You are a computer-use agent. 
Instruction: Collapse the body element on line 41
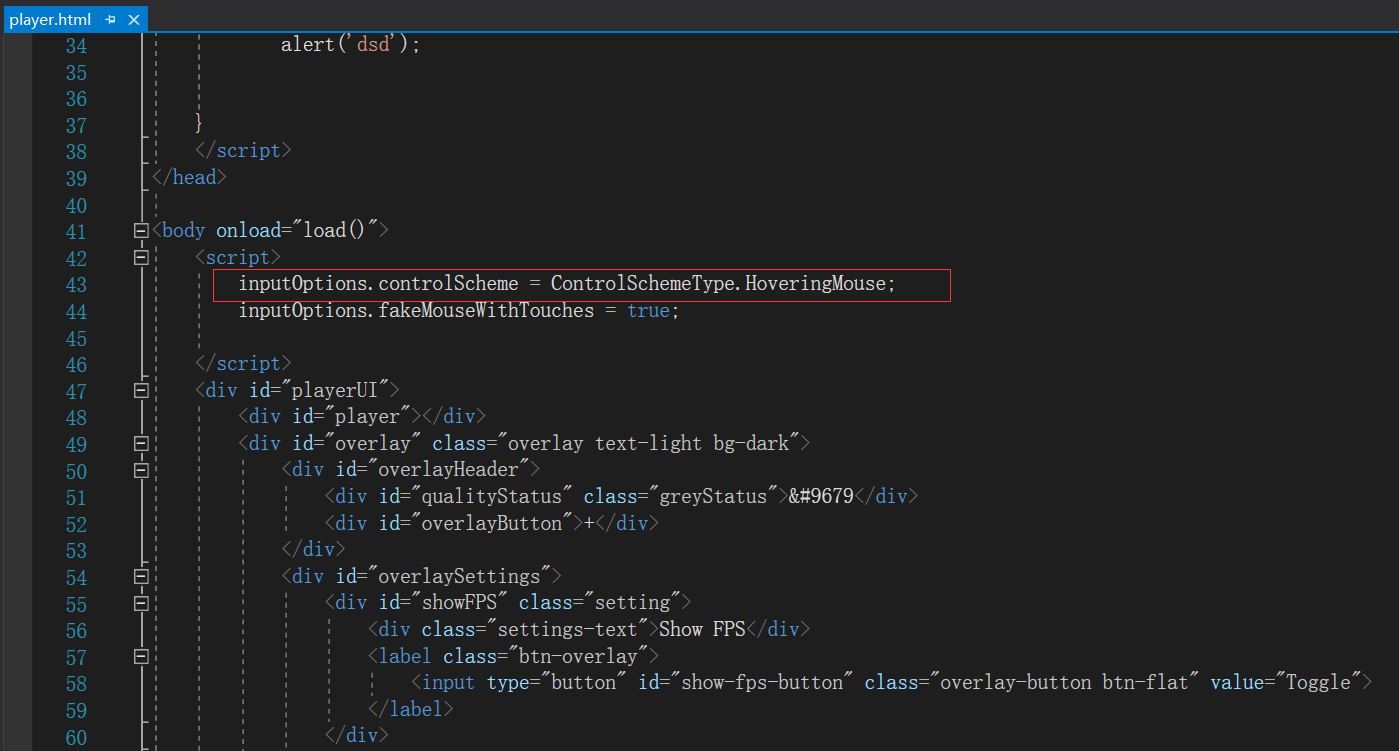[141, 231]
